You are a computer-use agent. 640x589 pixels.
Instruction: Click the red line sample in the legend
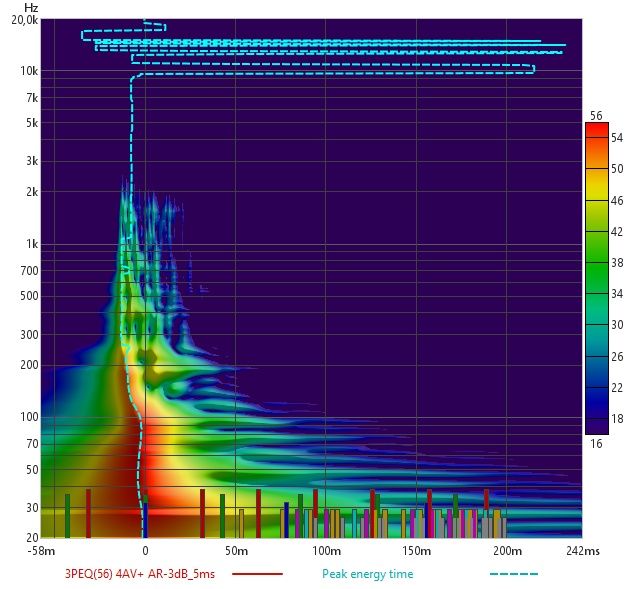coord(257,574)
